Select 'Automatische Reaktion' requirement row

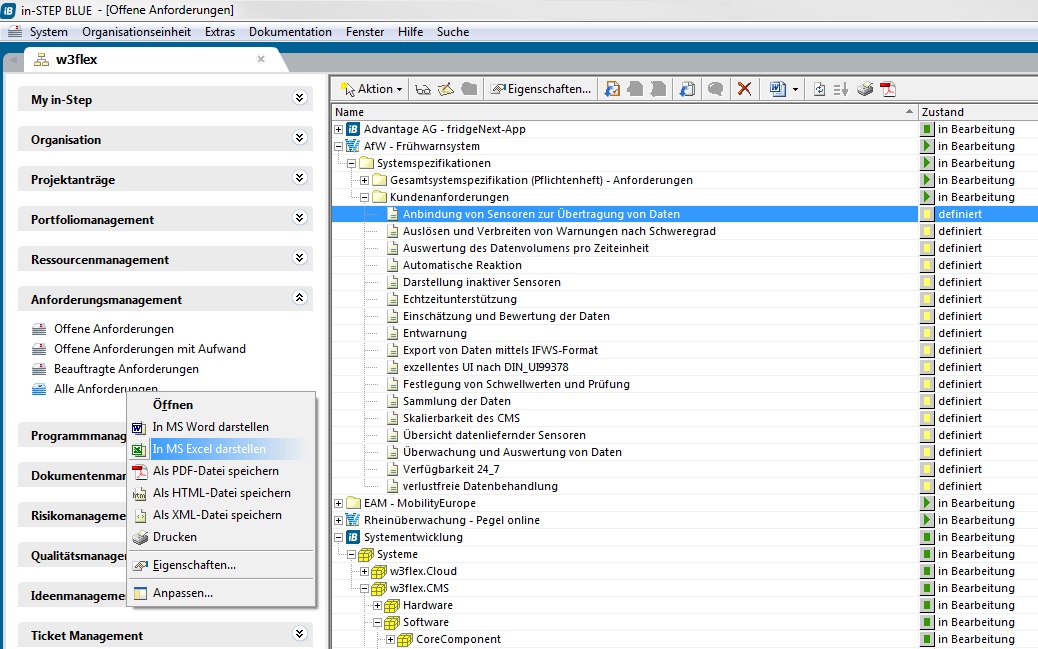462,265
